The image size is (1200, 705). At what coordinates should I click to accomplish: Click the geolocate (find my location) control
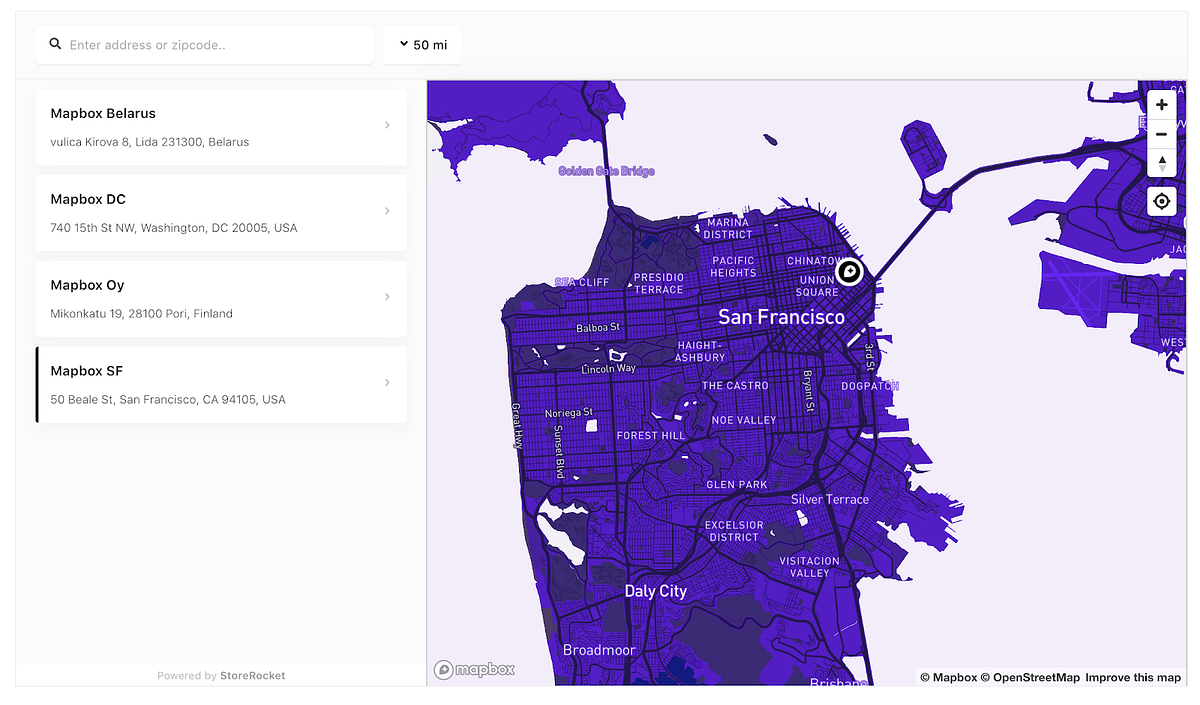1161,201
